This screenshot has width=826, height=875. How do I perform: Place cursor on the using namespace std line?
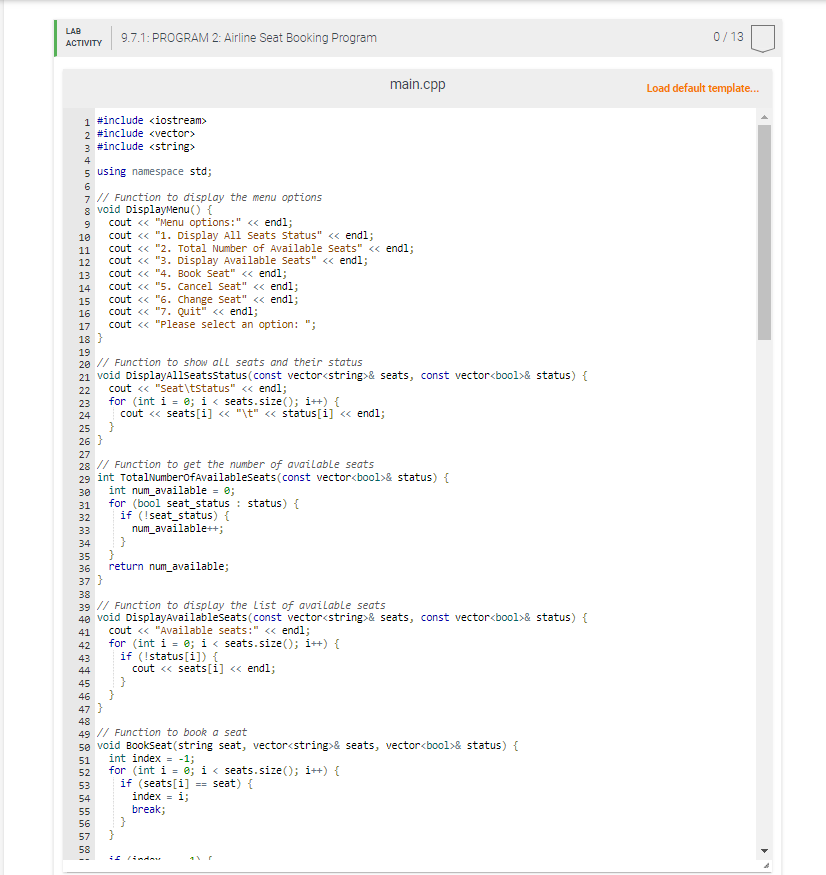click(150, 171)
